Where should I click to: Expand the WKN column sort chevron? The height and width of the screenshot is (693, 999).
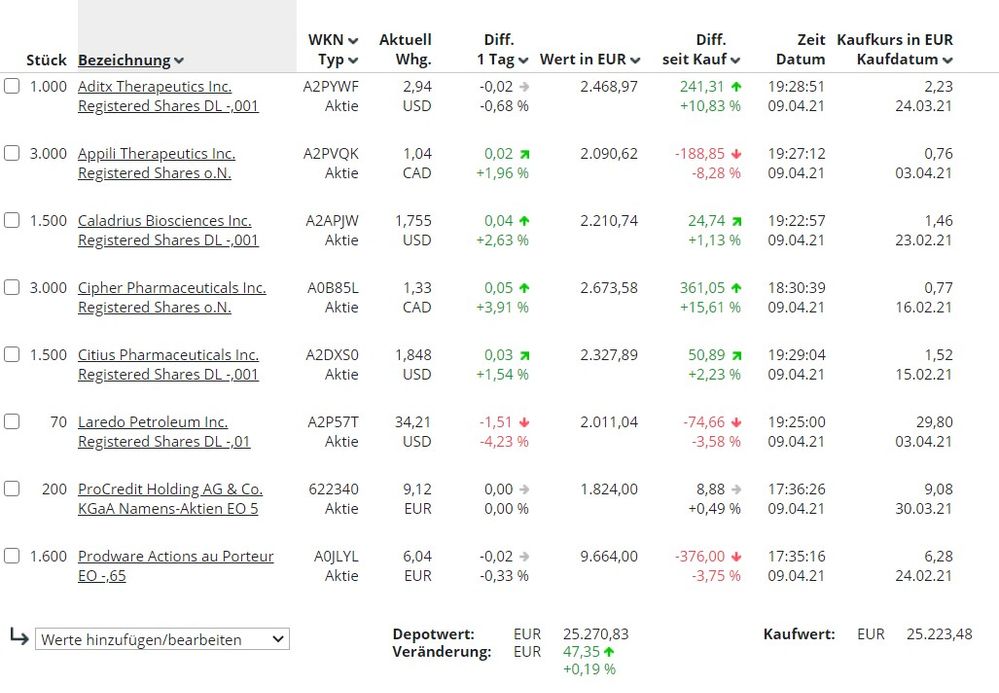click(352, 41)
